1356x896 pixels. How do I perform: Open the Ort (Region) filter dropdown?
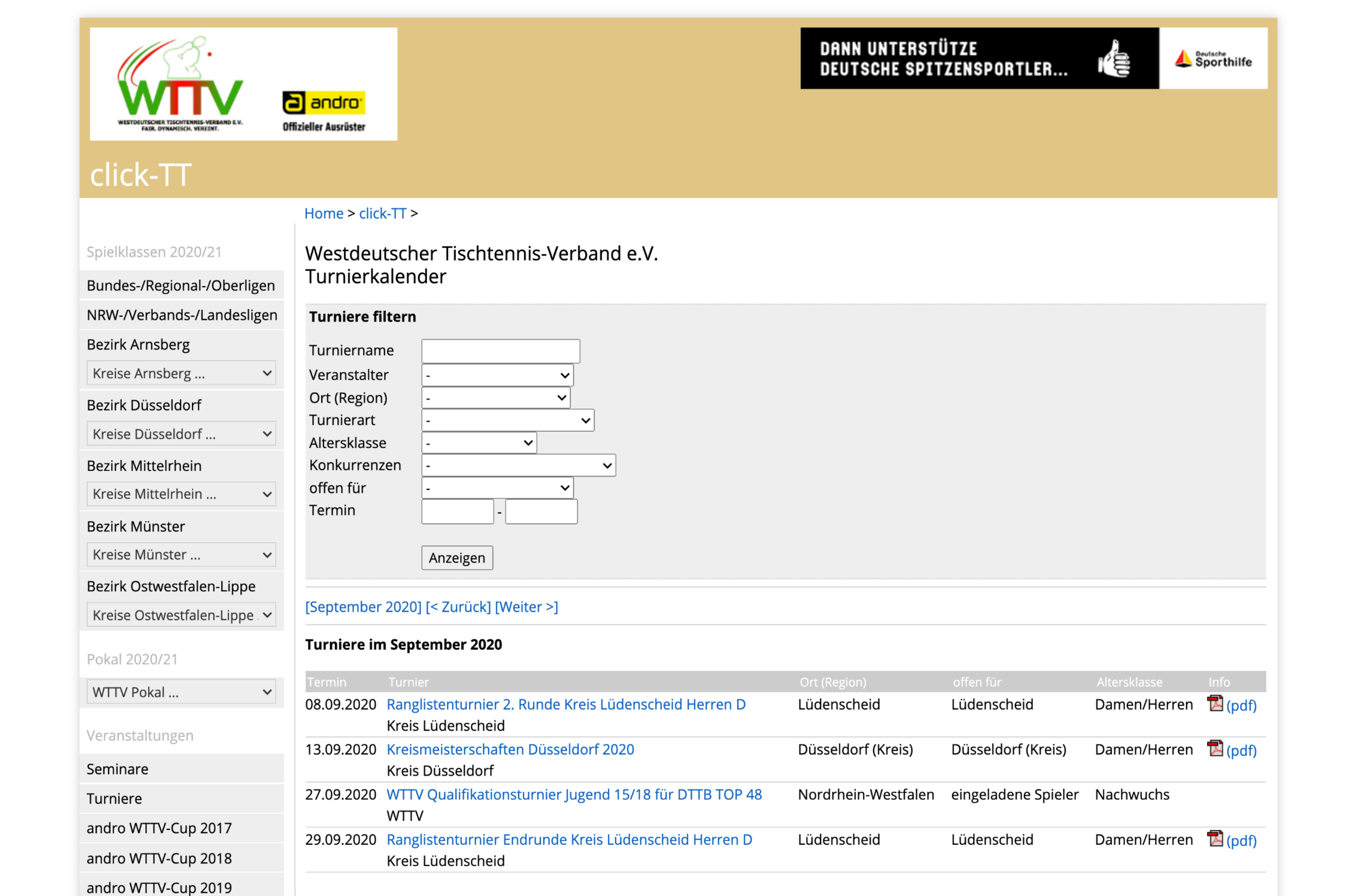click(x=496, y=397)
